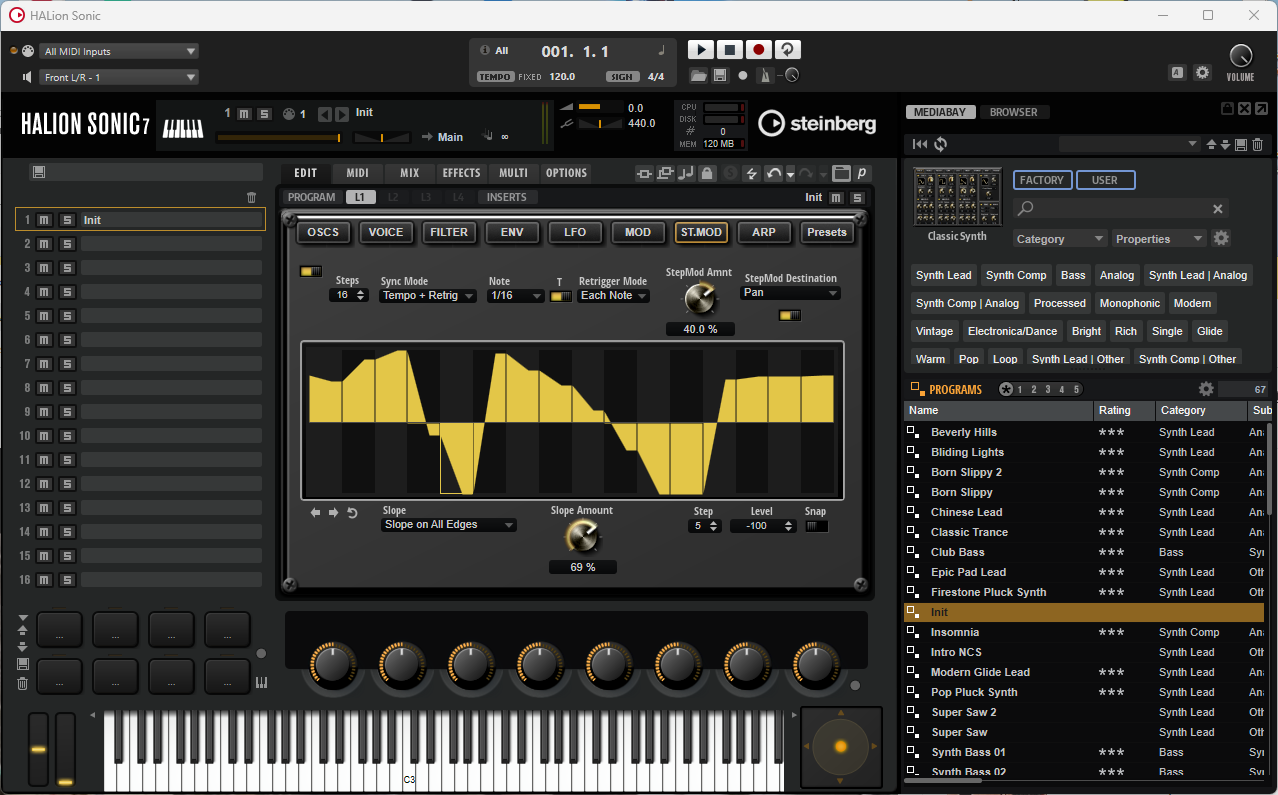Click the StepMod Amnt knob
Viewport: 1278px width, 795px height.
click(700, 297)
